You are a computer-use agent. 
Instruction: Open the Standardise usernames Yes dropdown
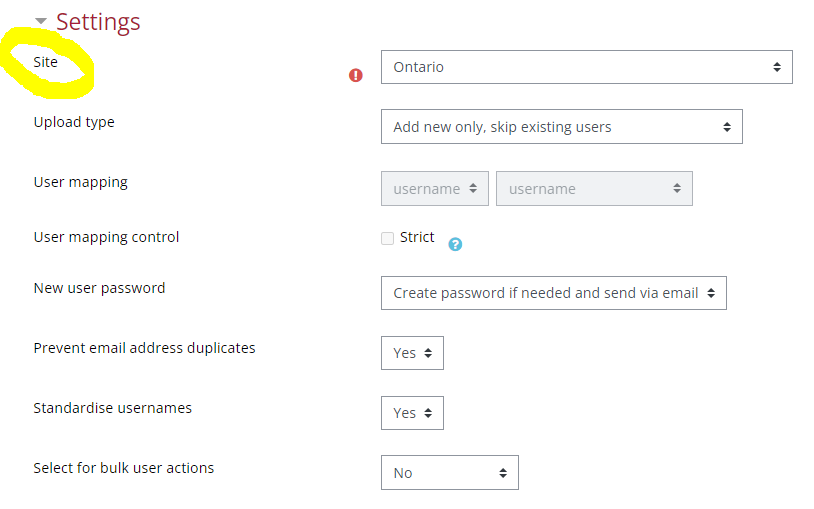click(411, 413)
